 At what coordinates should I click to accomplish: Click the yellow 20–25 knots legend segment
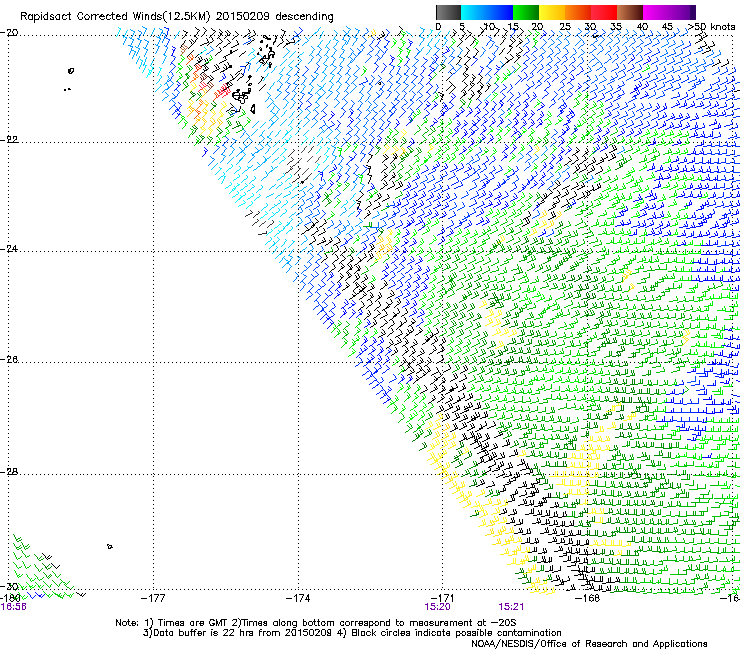tap(552, 12)
